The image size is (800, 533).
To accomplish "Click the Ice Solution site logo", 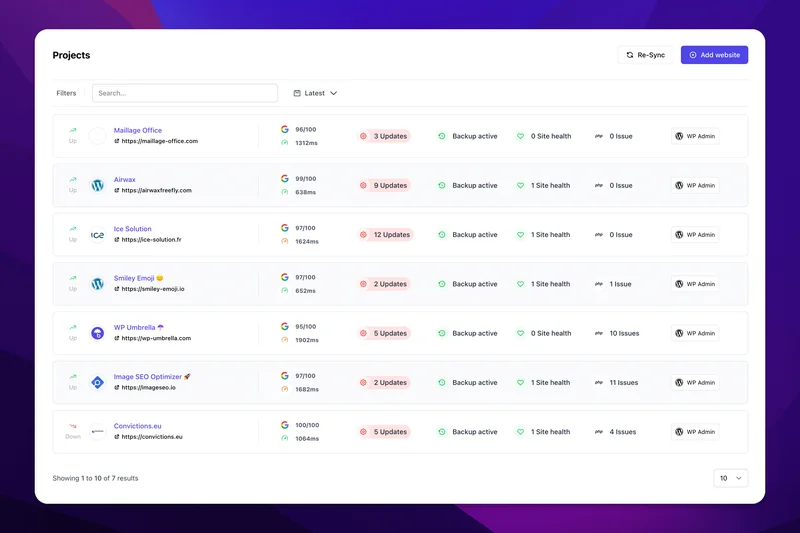I will (x=97, y=235).
